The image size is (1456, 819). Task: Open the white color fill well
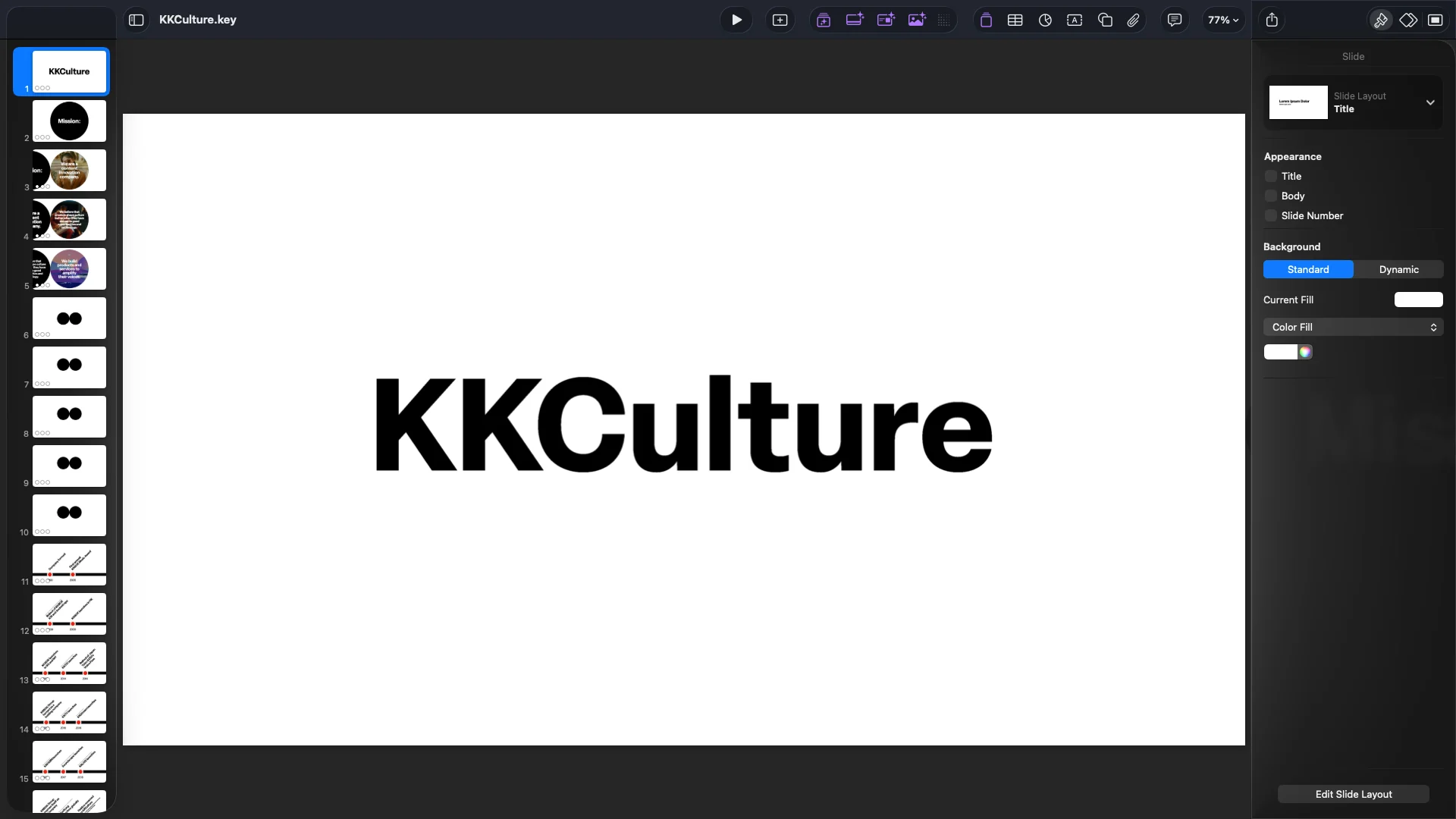coord(1281,352)
